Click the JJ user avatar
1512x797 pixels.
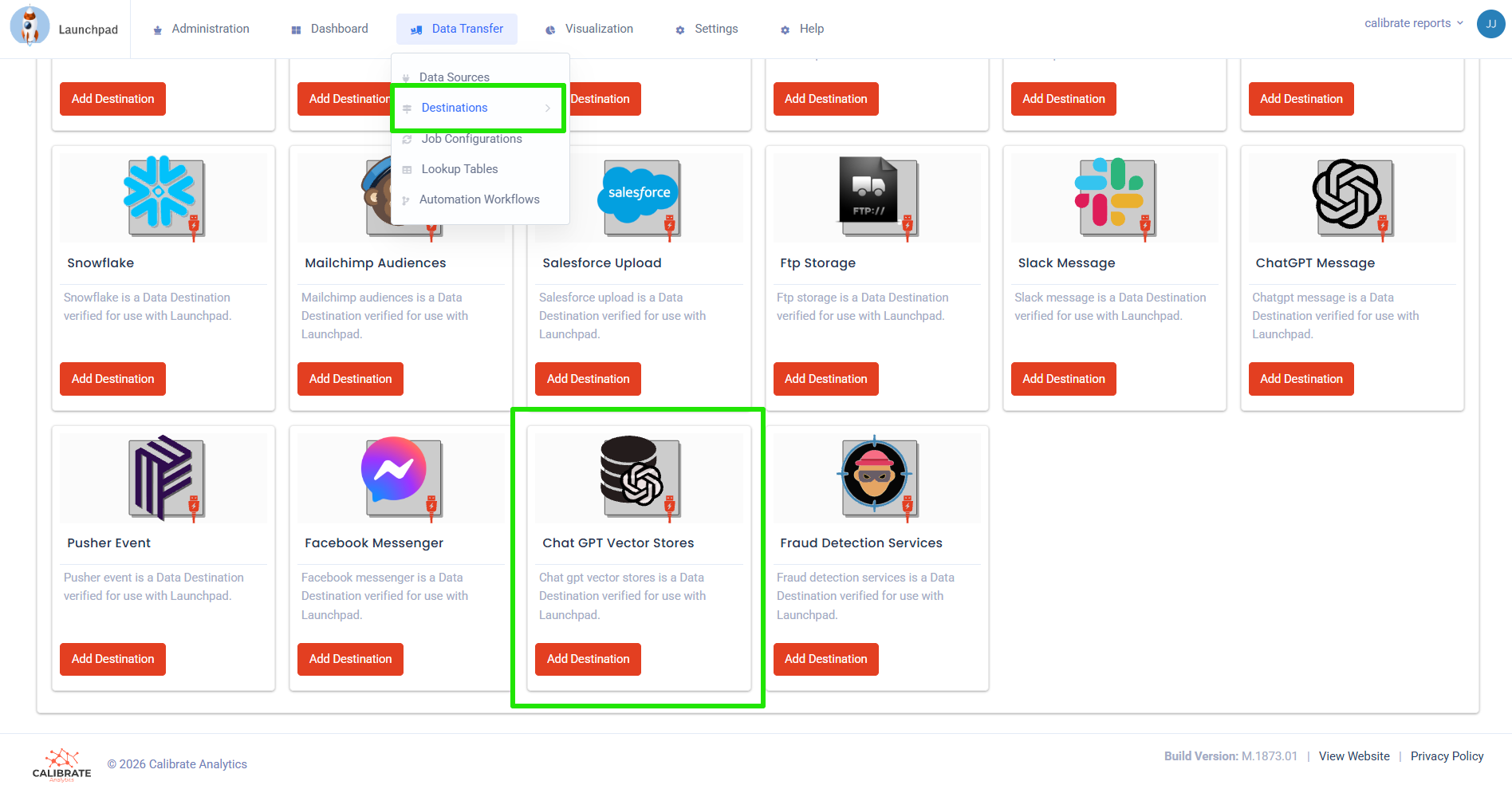point(1490,24)
